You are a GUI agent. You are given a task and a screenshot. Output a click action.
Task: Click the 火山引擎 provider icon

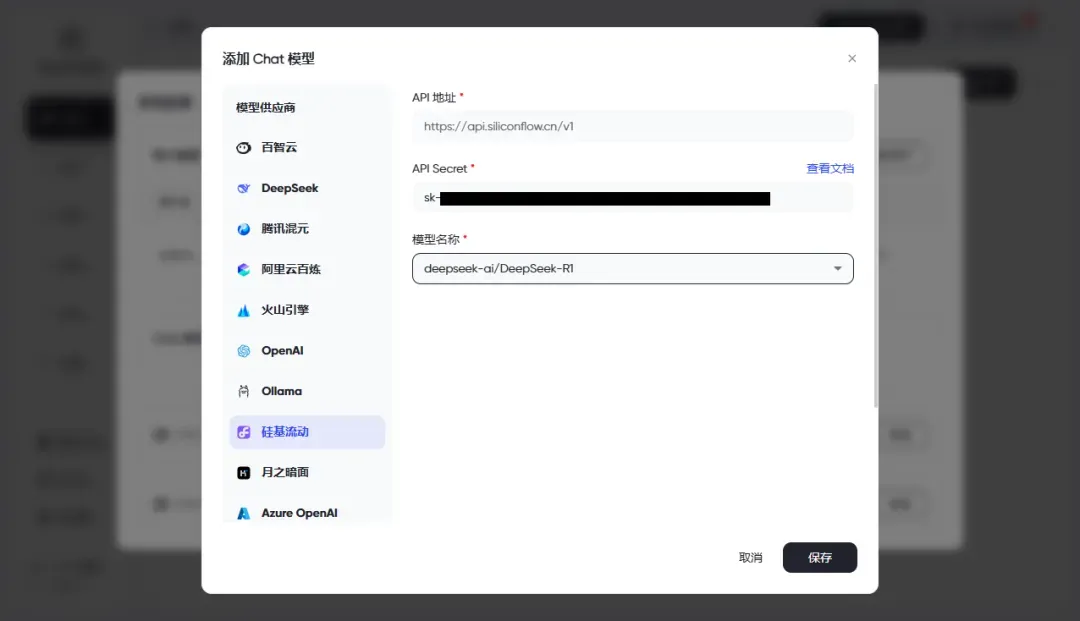pyautogui.click(x=243, y=310)
